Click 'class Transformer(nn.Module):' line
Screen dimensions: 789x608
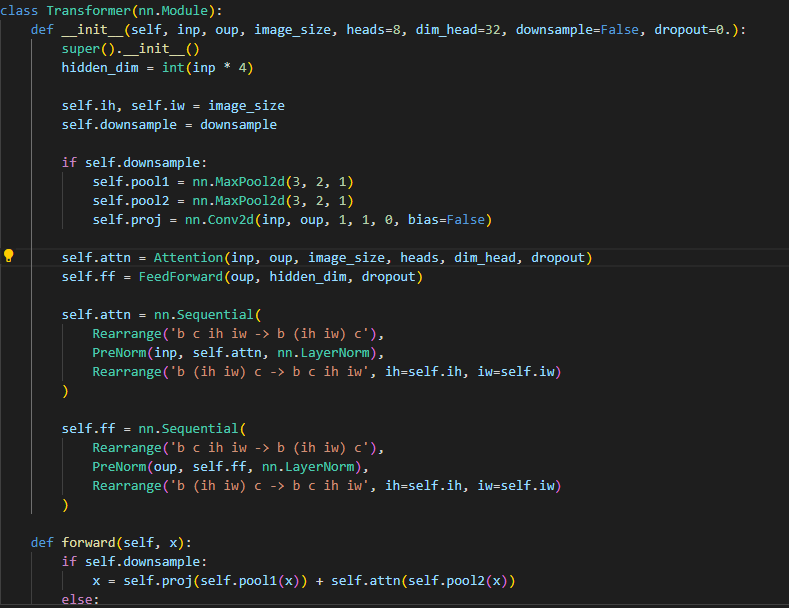coord(111,11)
